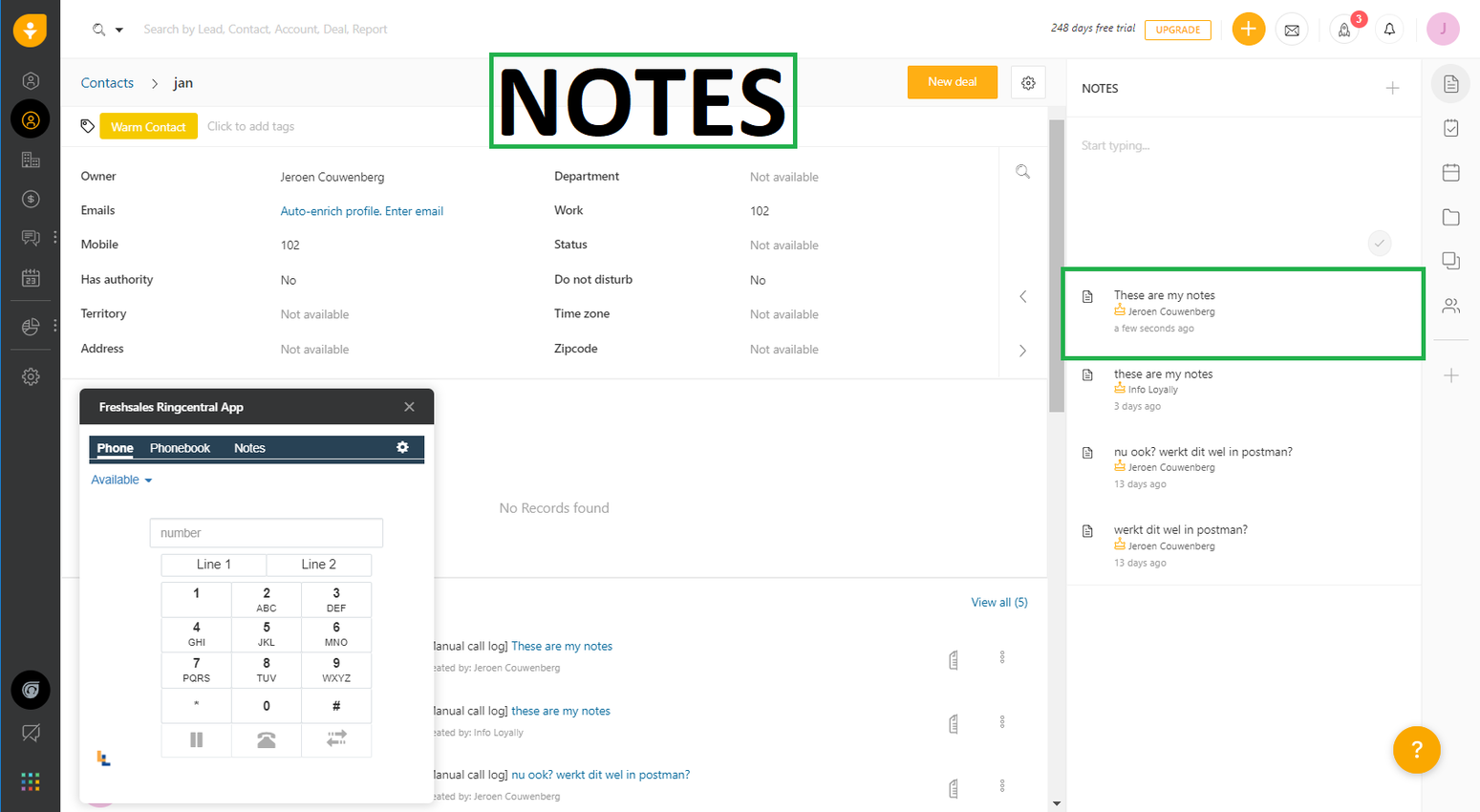Switch to the Tasks panel on the right sidebar
Screen dimensions: 1480x812
click(x=1450, y=127)
